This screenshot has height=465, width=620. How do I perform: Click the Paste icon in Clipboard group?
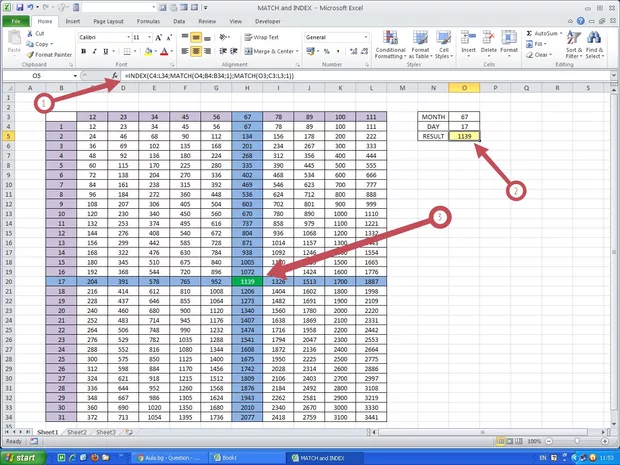pyautogui.click(x=14, y=38)
